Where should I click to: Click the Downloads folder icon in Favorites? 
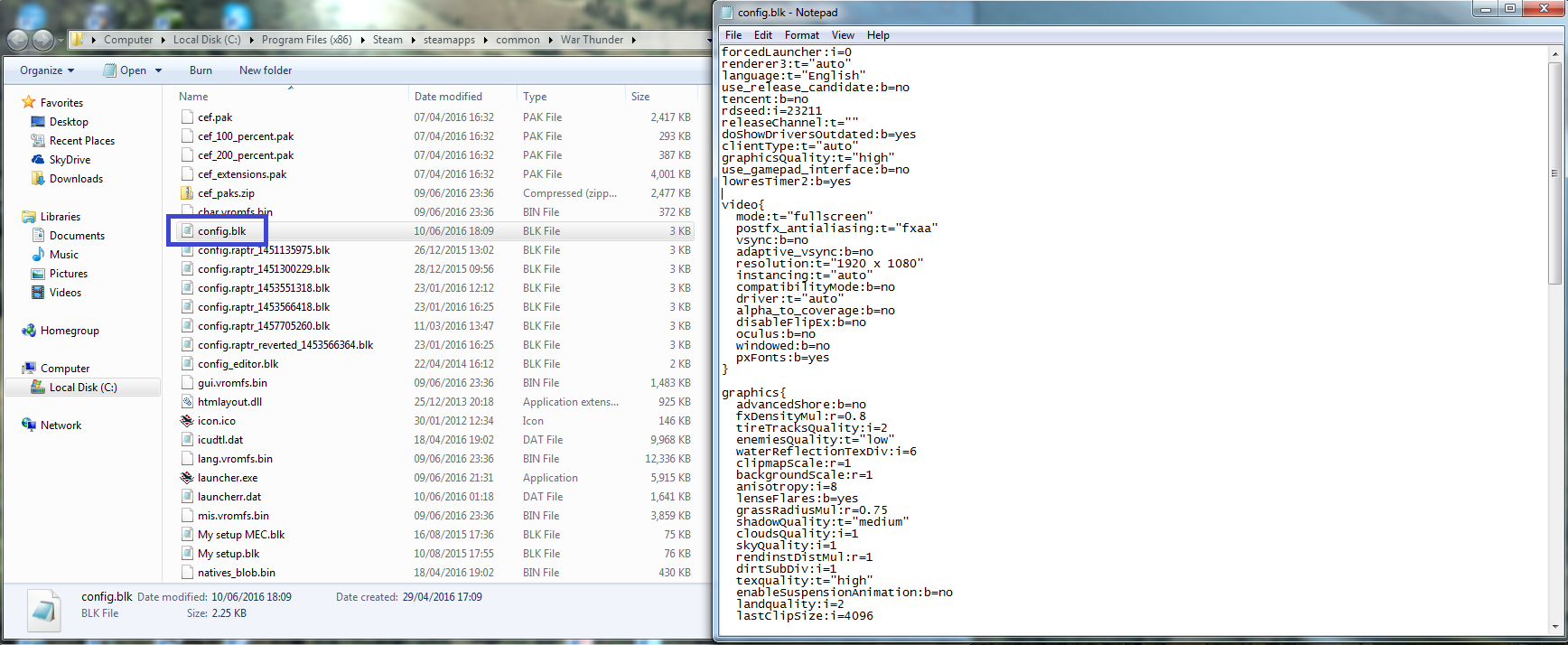(38, 179)
